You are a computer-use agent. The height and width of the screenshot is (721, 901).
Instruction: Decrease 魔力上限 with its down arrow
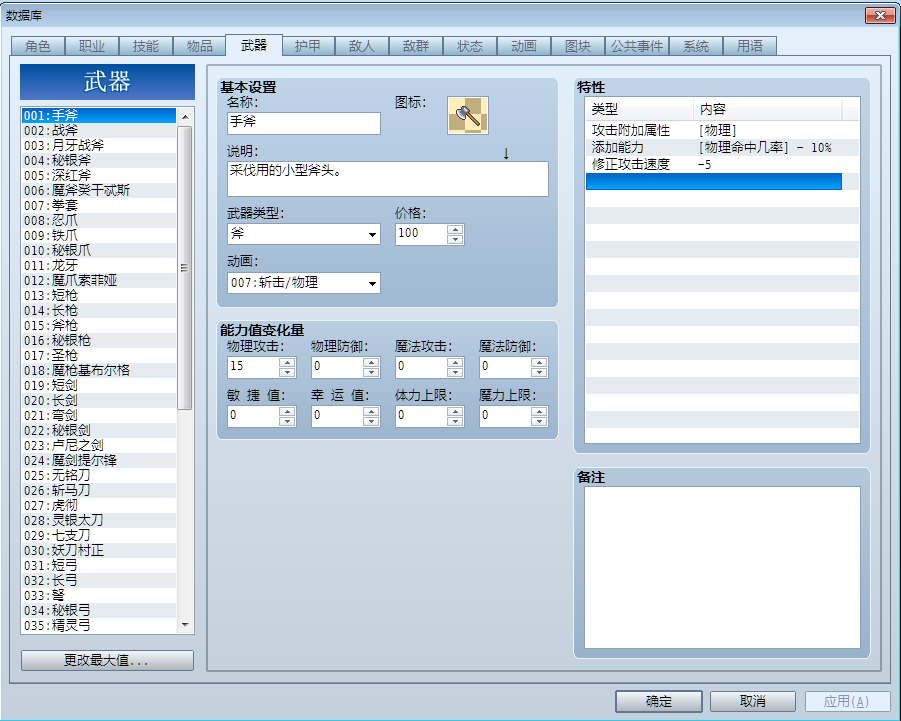(x=539, y=421)
